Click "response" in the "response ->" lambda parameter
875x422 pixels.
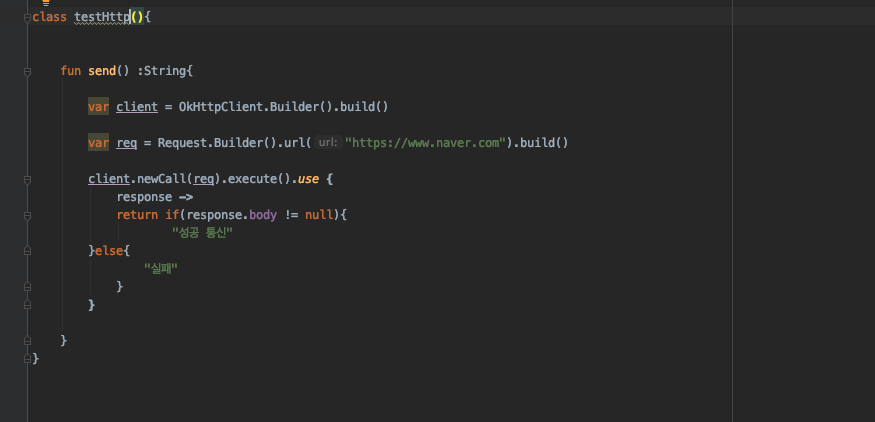(x=144, y=197)
